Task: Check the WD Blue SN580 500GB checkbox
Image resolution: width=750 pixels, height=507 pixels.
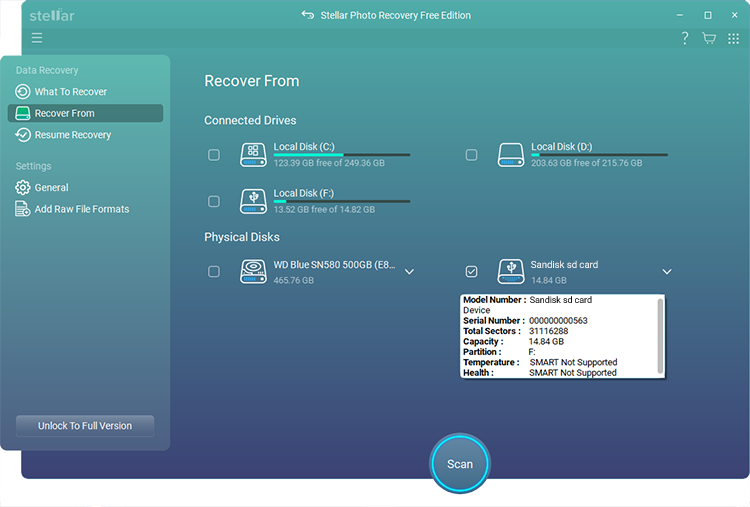Action: coord(214,272)
